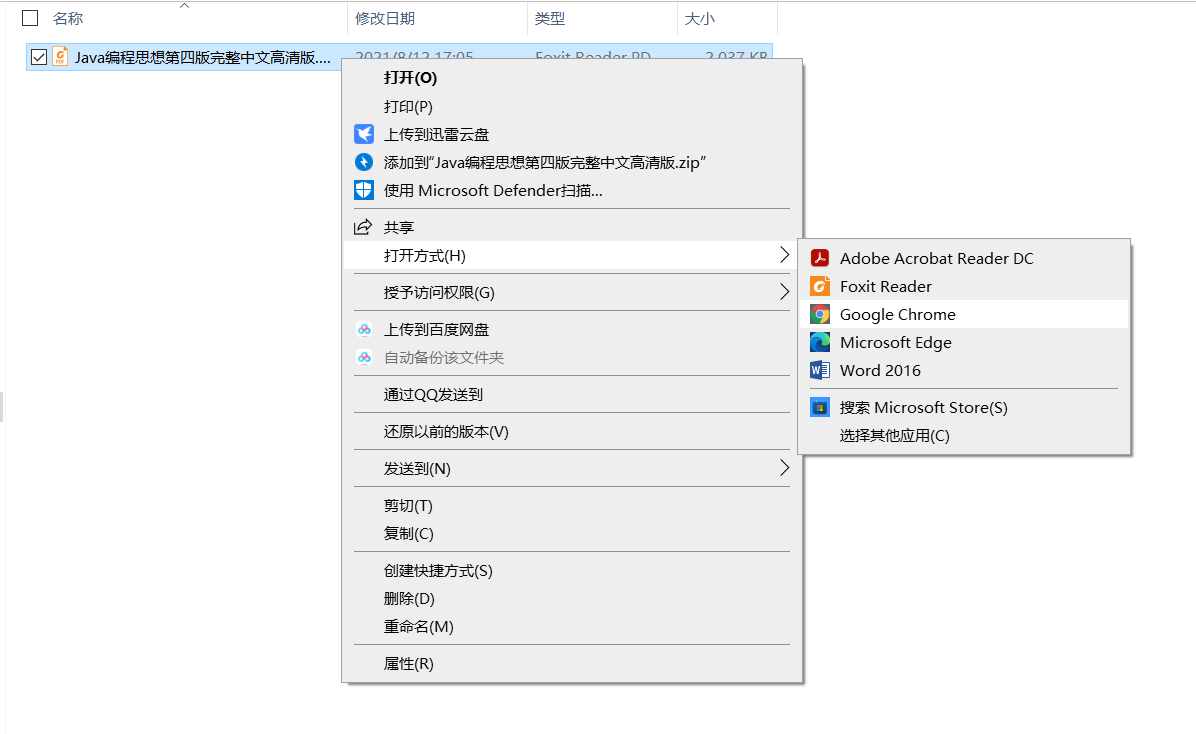Screen dimensions: 1196x734
Task: Expand the 授予访问权限 submenu arrow
Action: [784, 291]
